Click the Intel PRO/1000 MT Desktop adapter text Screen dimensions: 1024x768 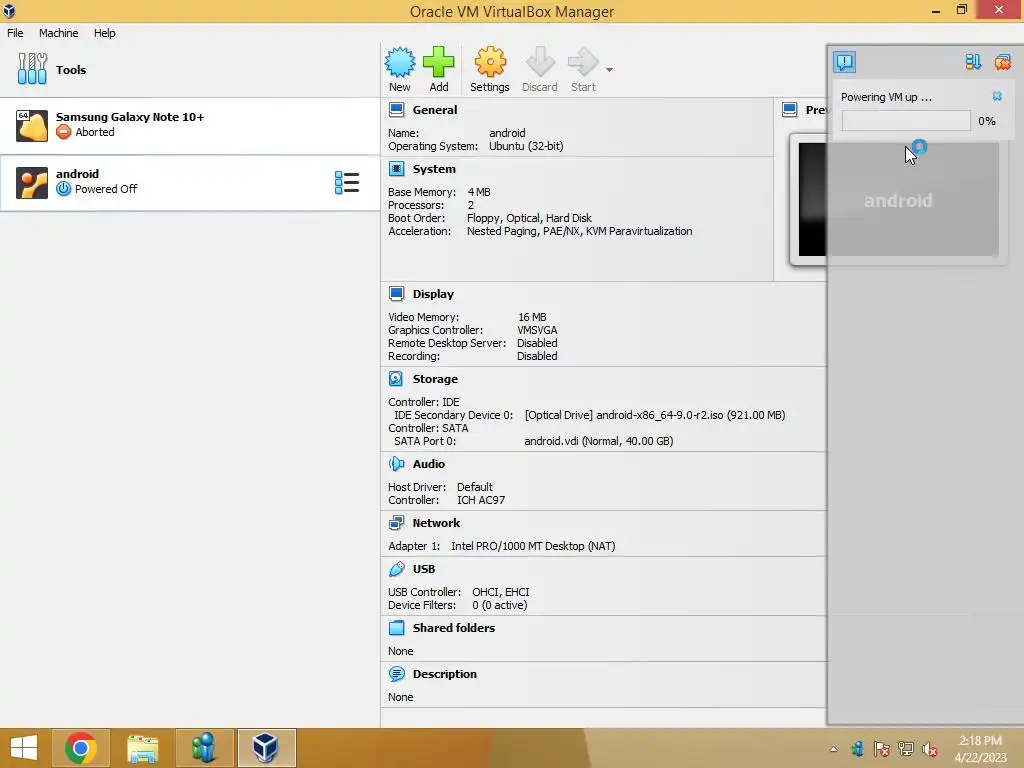pyautogui.click(x=533, y=546)
